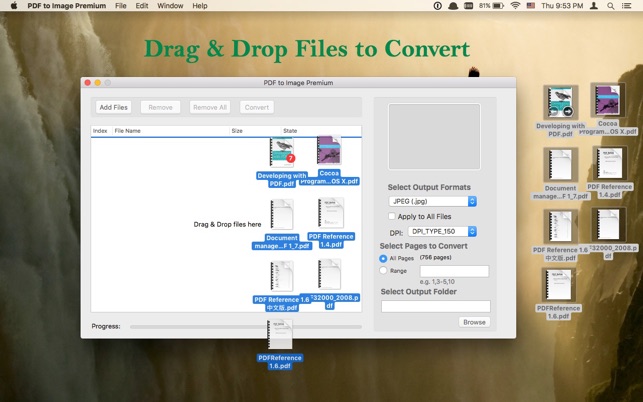Click the US flag input source icon
Screen dimensions: 643x402
coord(531,6)
